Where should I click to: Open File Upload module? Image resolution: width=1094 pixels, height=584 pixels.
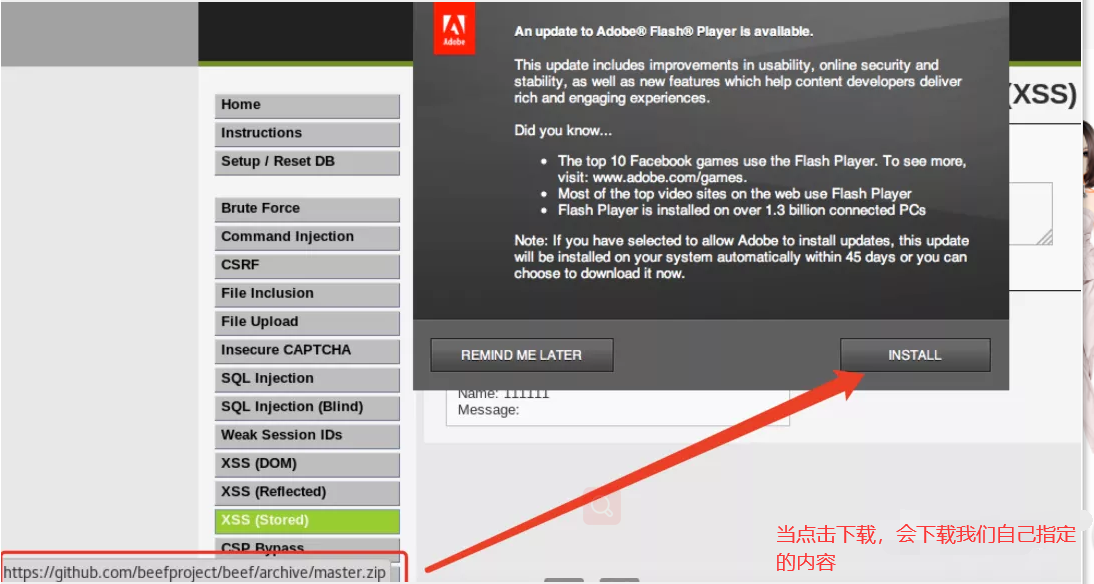[x=307, y=322]
